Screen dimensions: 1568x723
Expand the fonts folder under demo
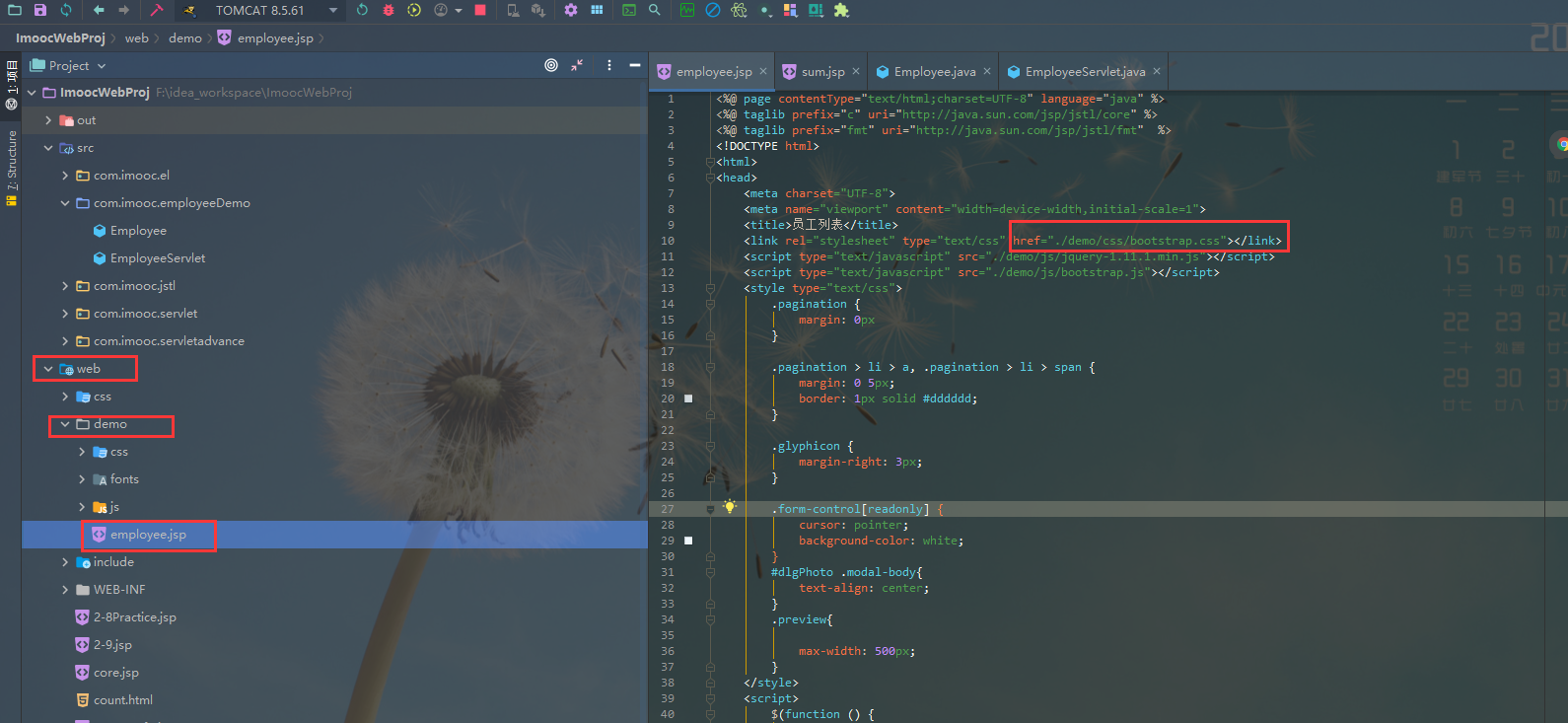(82, 479)
